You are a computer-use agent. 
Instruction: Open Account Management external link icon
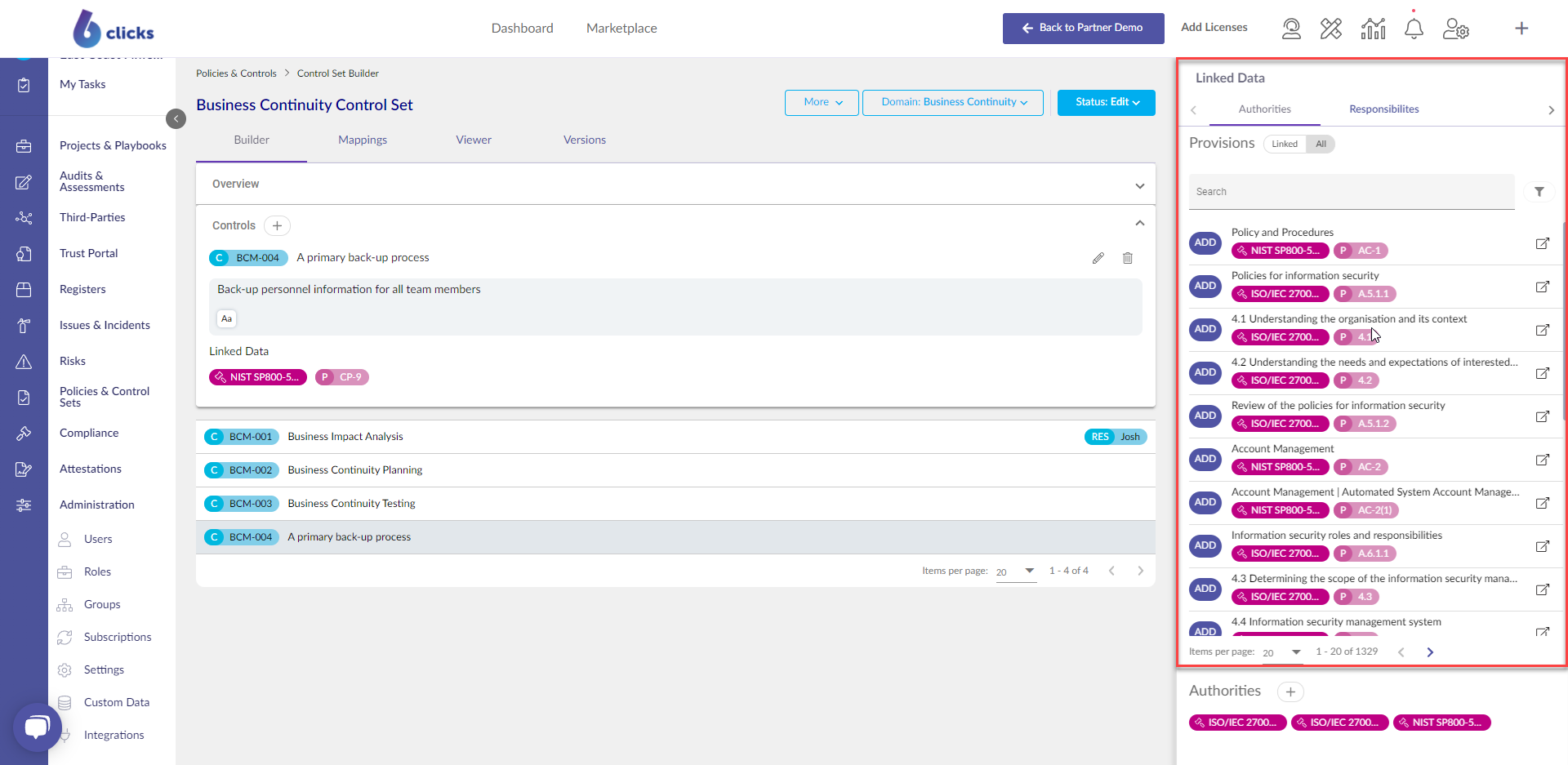1542,460
